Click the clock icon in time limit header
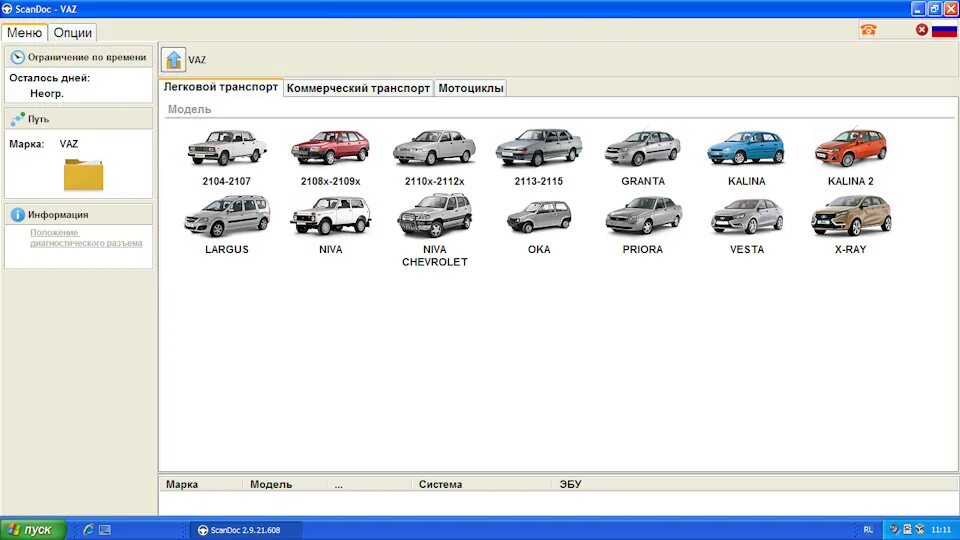 17,57
